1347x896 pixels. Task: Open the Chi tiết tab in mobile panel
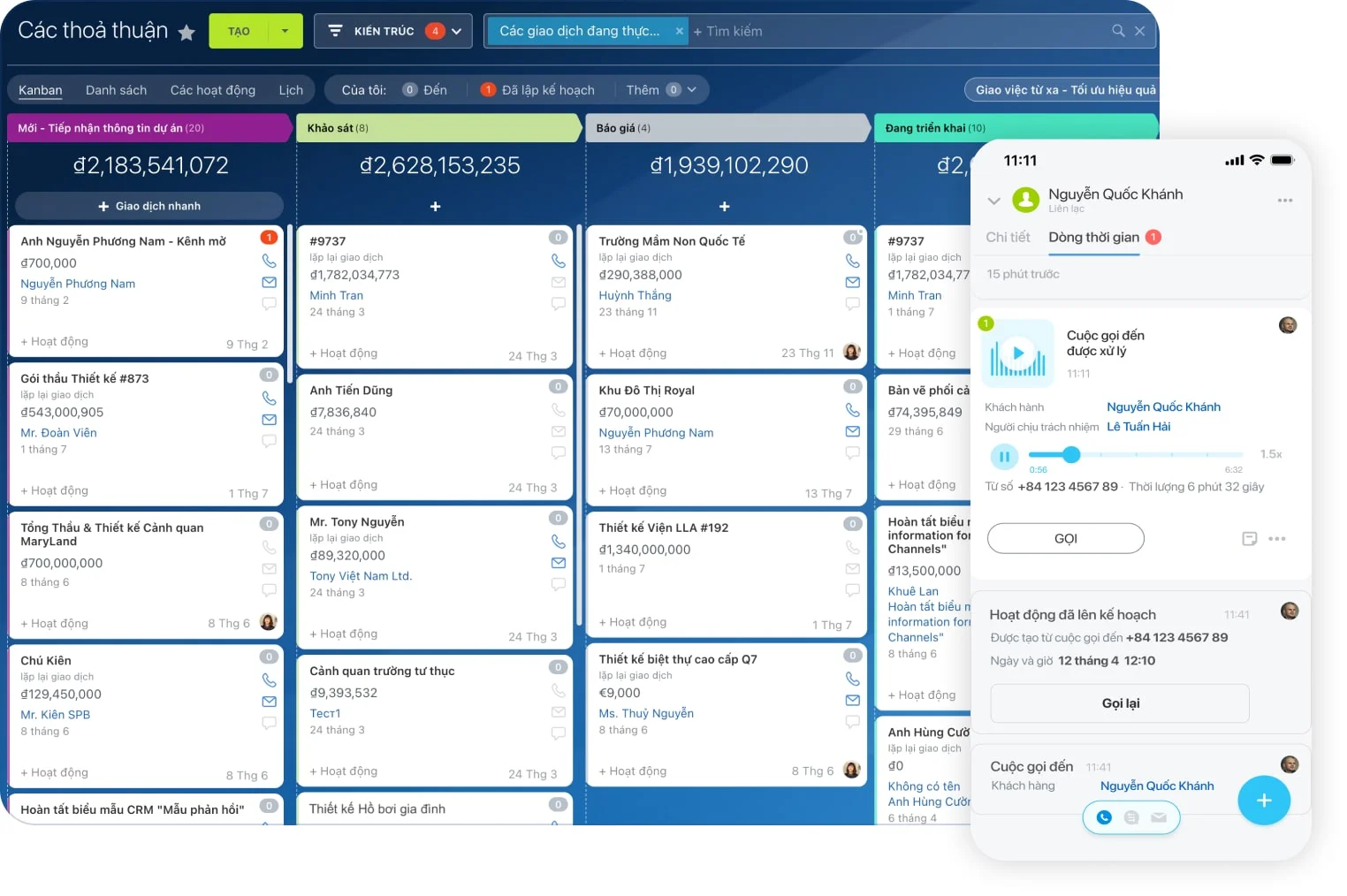(1008, 237)
